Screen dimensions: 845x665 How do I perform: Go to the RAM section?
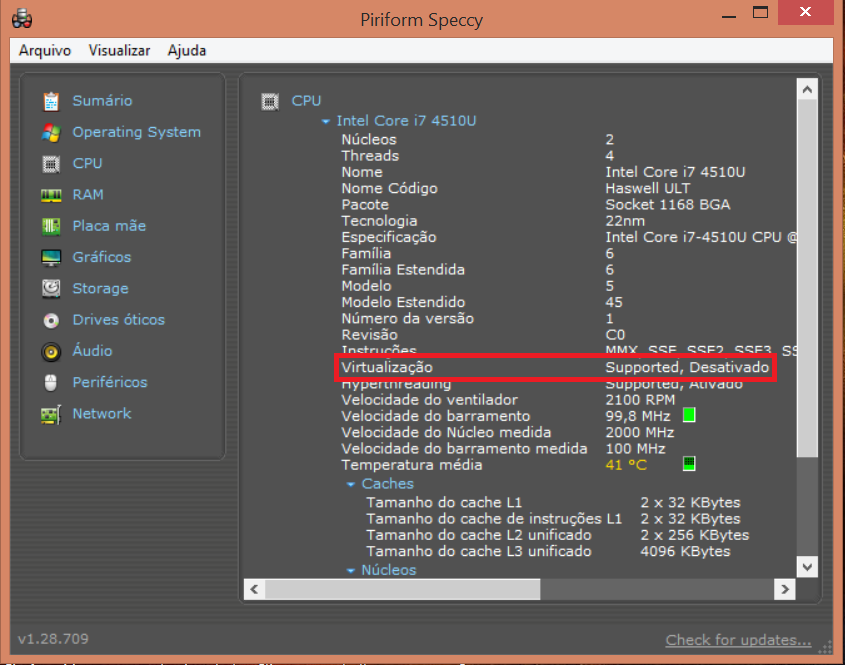coord(88,195)
